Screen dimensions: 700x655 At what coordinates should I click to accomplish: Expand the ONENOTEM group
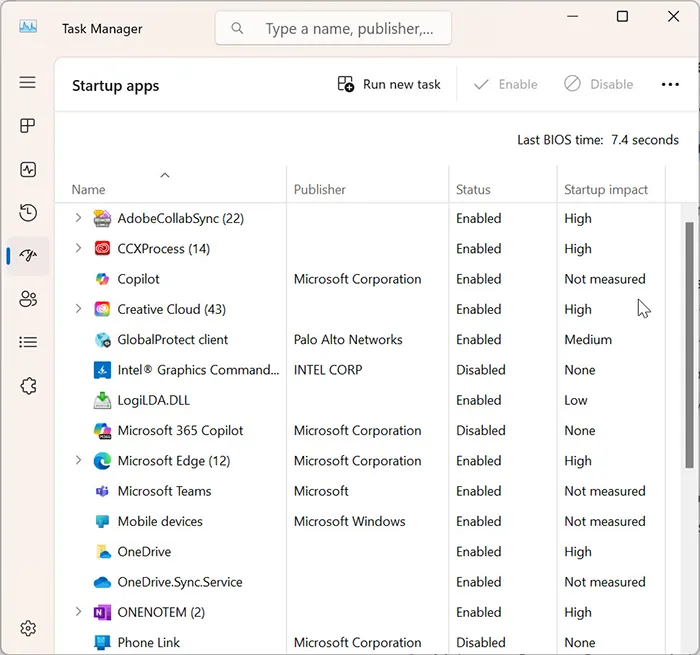pos(79,612)
